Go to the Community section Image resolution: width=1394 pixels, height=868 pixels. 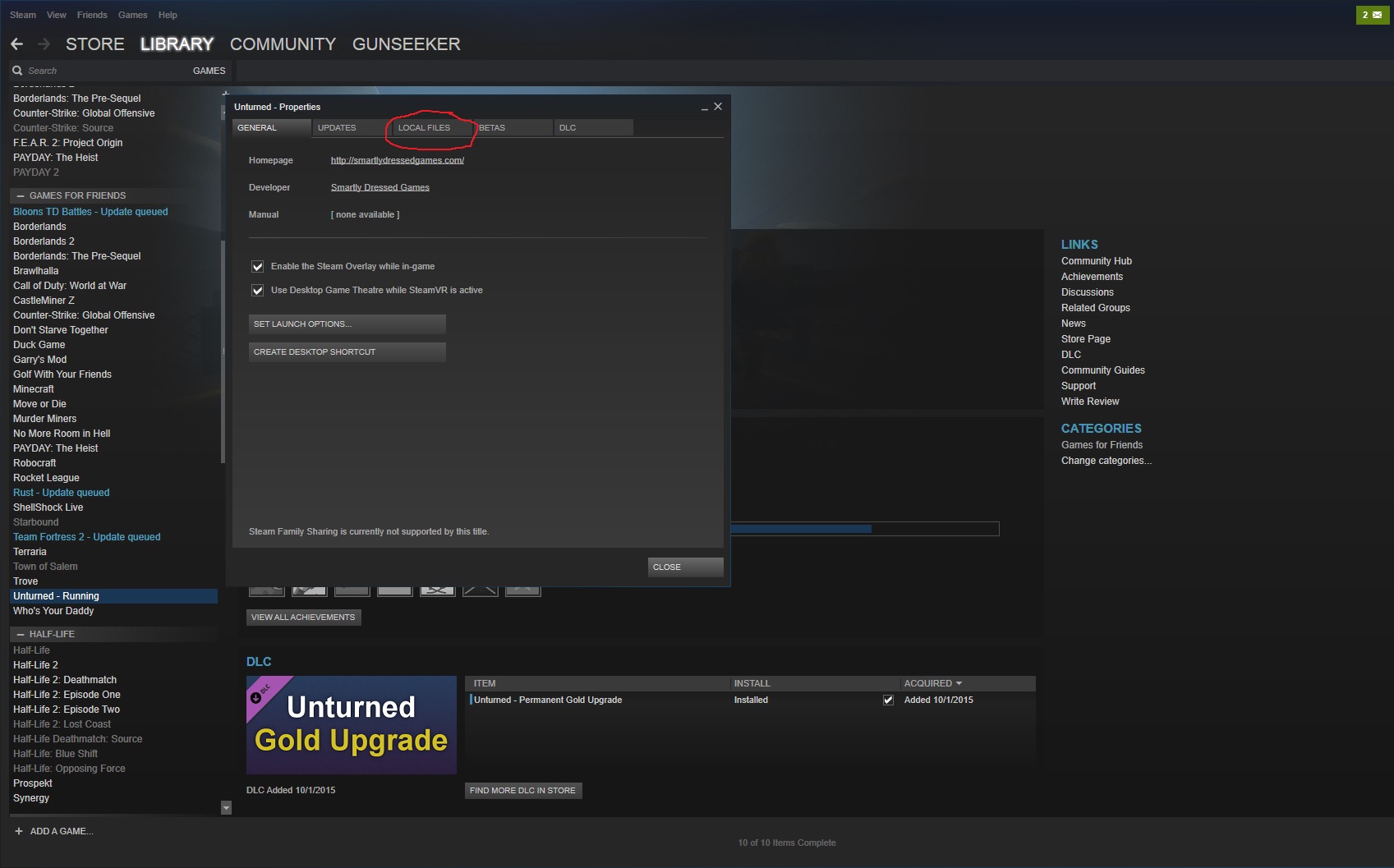(283, 44)
